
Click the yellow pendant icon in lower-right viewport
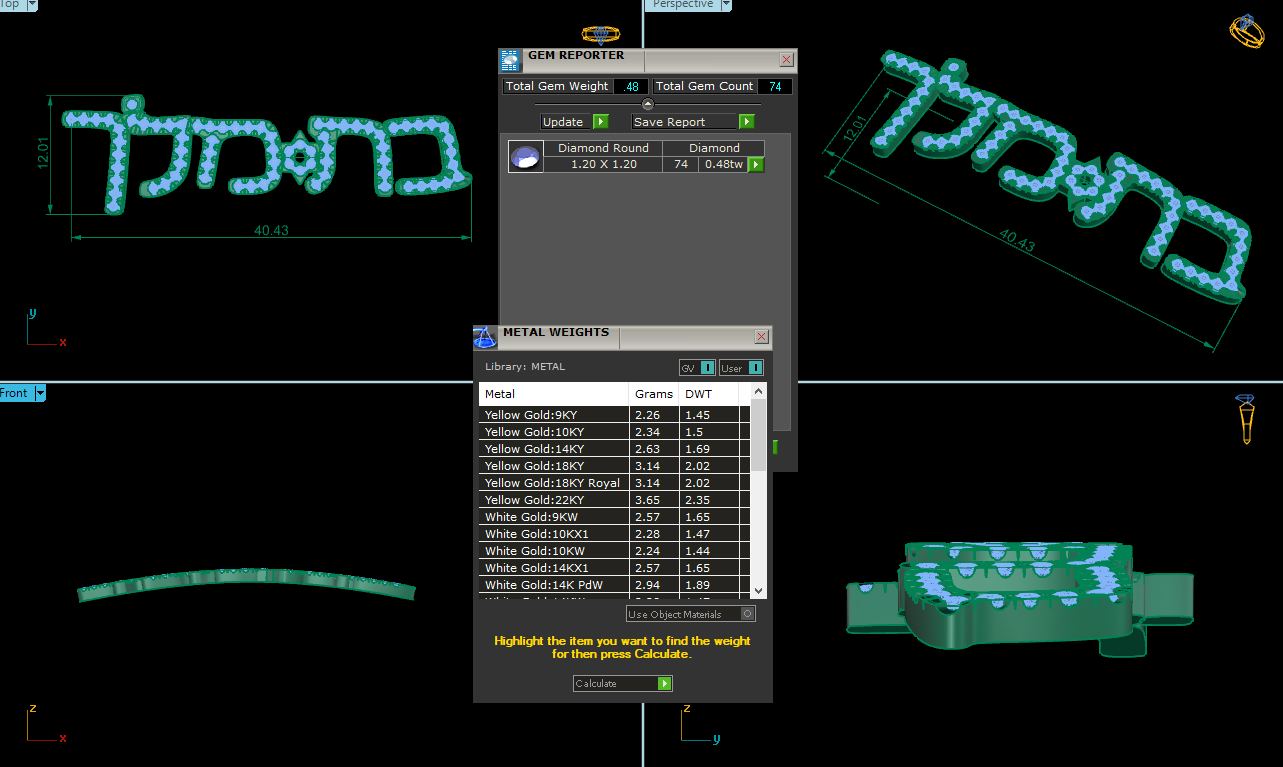(x=1246, y=419)
